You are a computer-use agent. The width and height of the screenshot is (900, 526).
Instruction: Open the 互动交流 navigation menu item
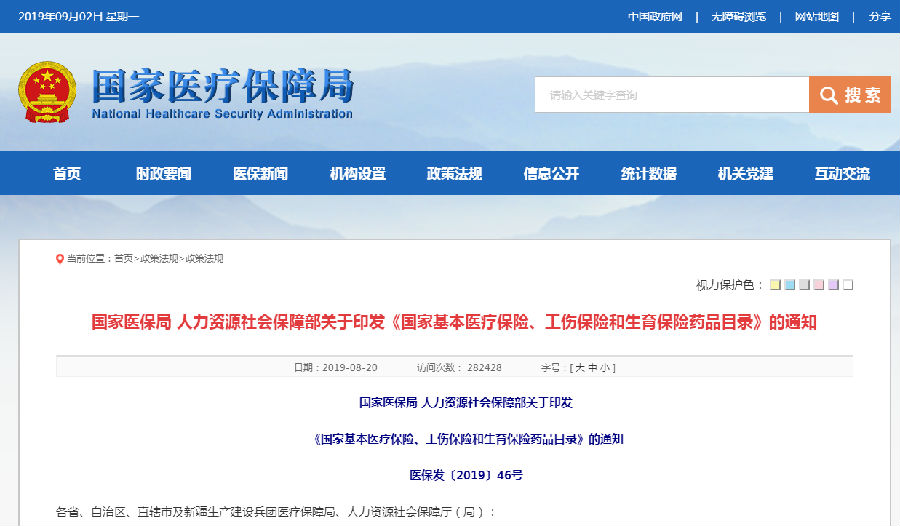[843, 173]
